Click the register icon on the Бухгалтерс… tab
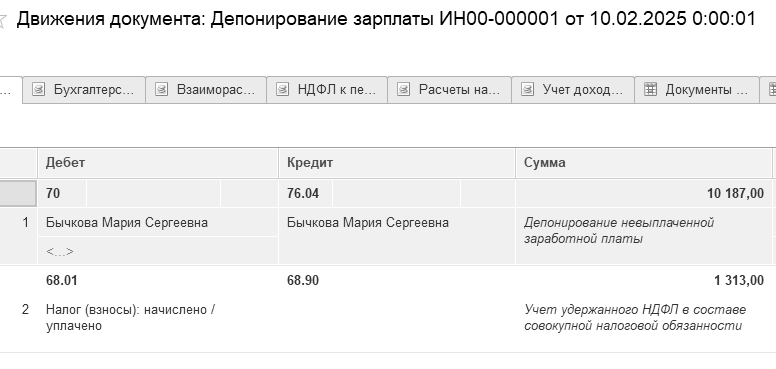Screen dimensions: 776x369 click(x=38, y=90)
